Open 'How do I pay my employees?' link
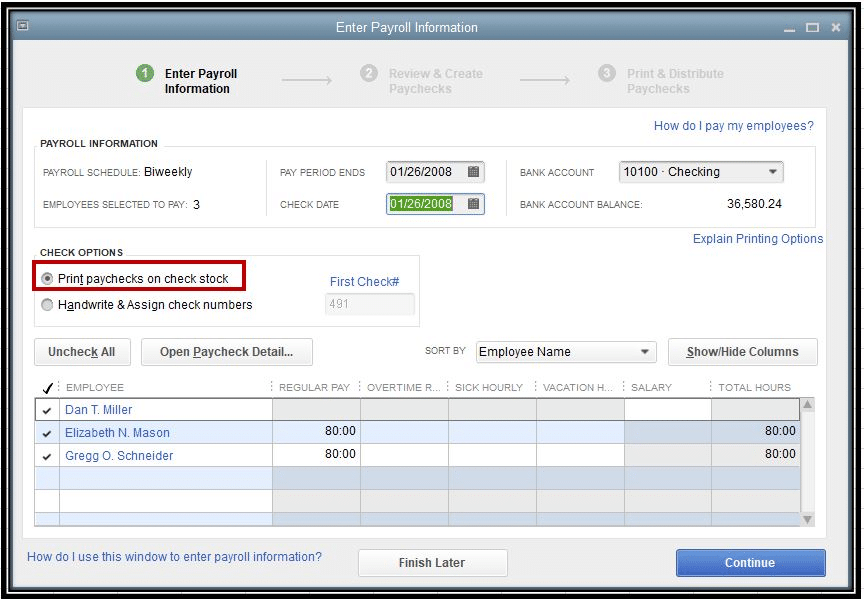 733,126
